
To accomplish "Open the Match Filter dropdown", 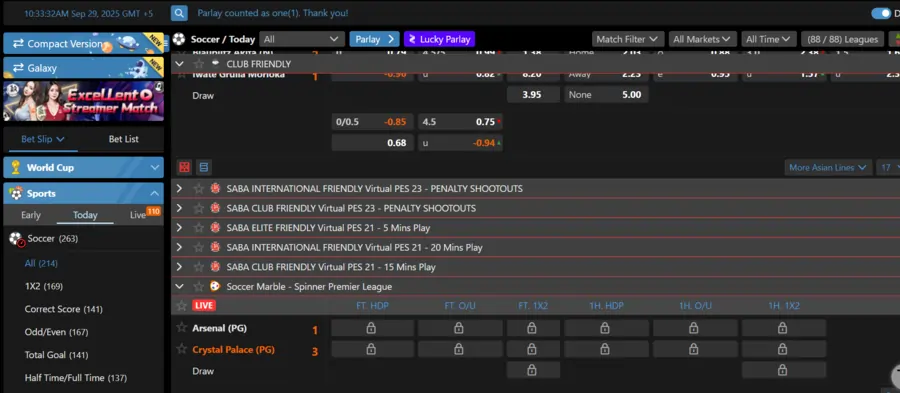I will [x=628, y=39].
